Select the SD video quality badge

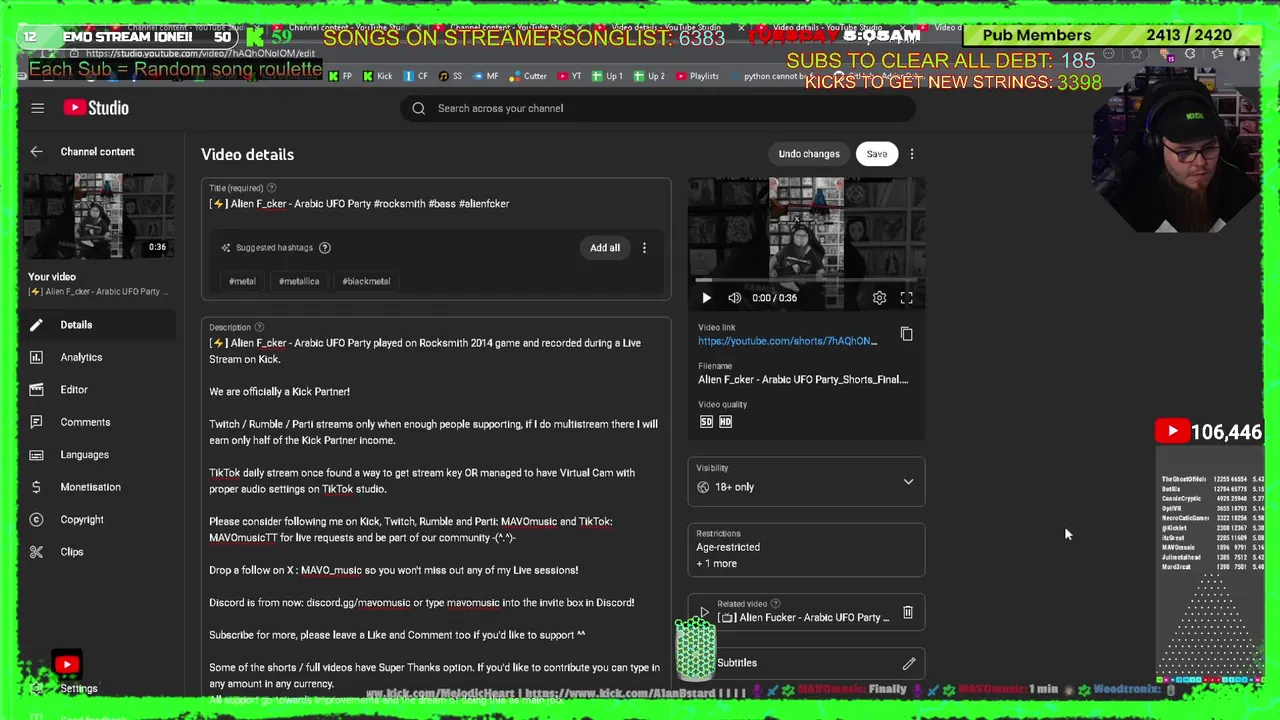point(706,422)
